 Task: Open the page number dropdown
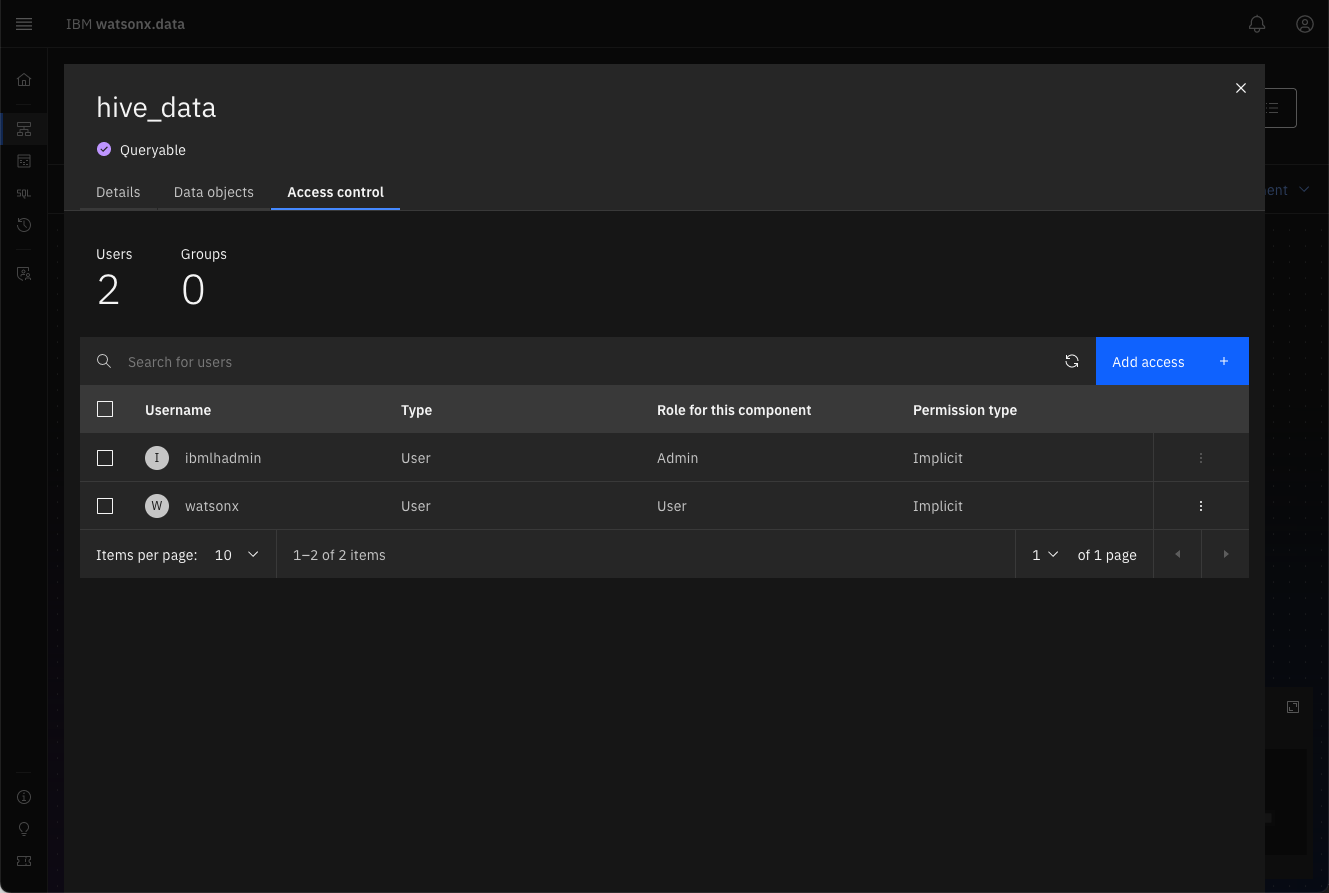(1045, 554)
